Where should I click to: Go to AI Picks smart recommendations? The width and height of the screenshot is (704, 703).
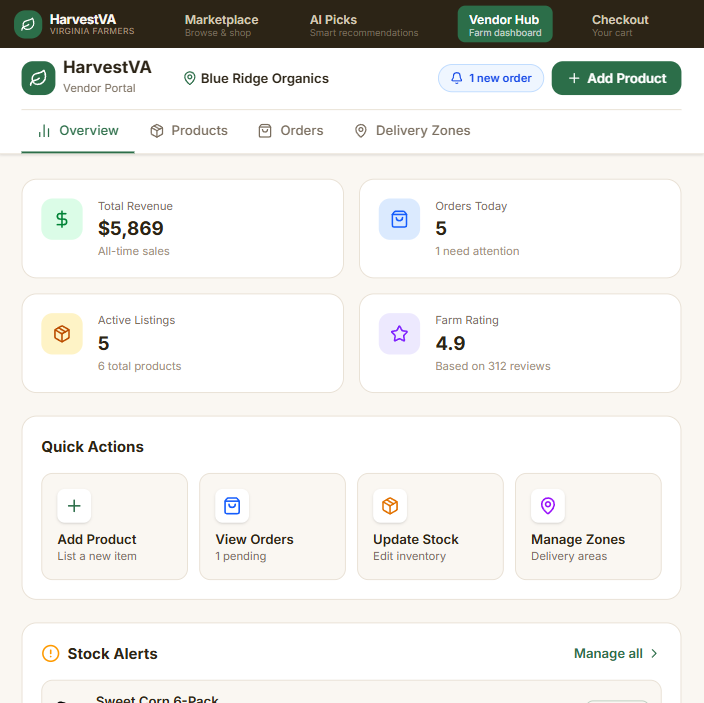click(x=363, y=25)
